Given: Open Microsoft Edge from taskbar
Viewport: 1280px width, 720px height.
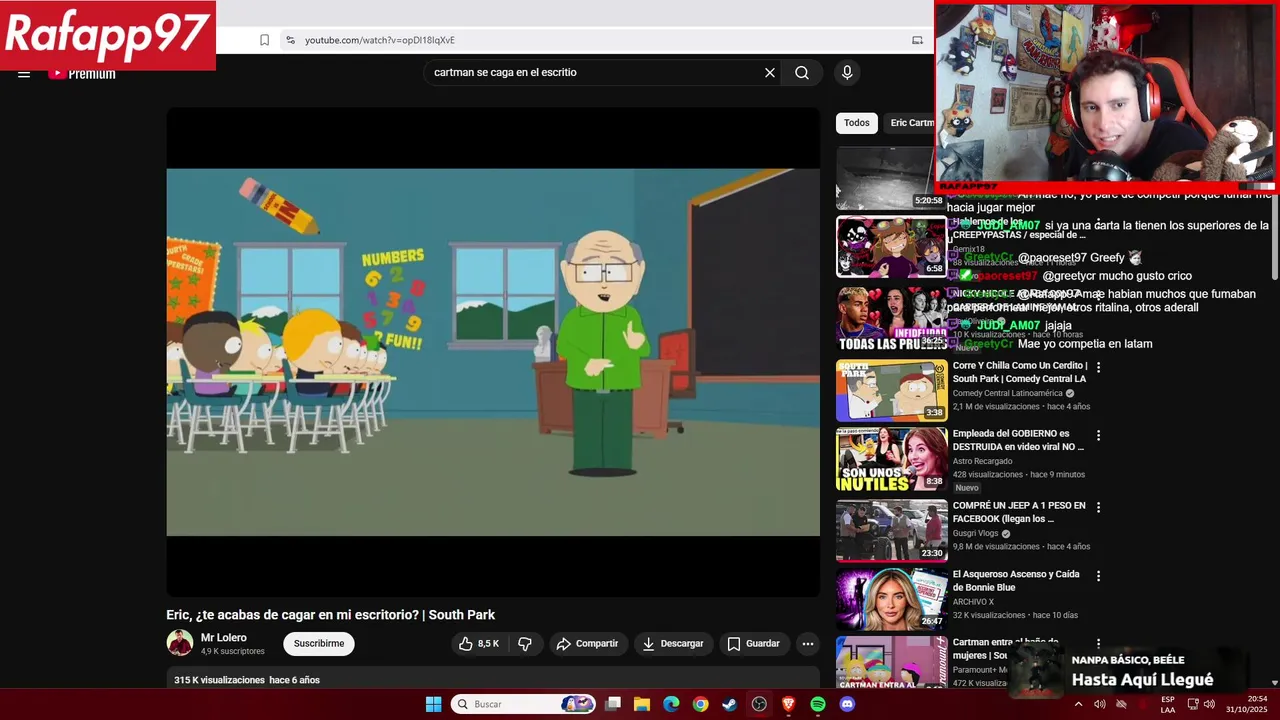Looking at the screenshot, I should coord(671,704).
